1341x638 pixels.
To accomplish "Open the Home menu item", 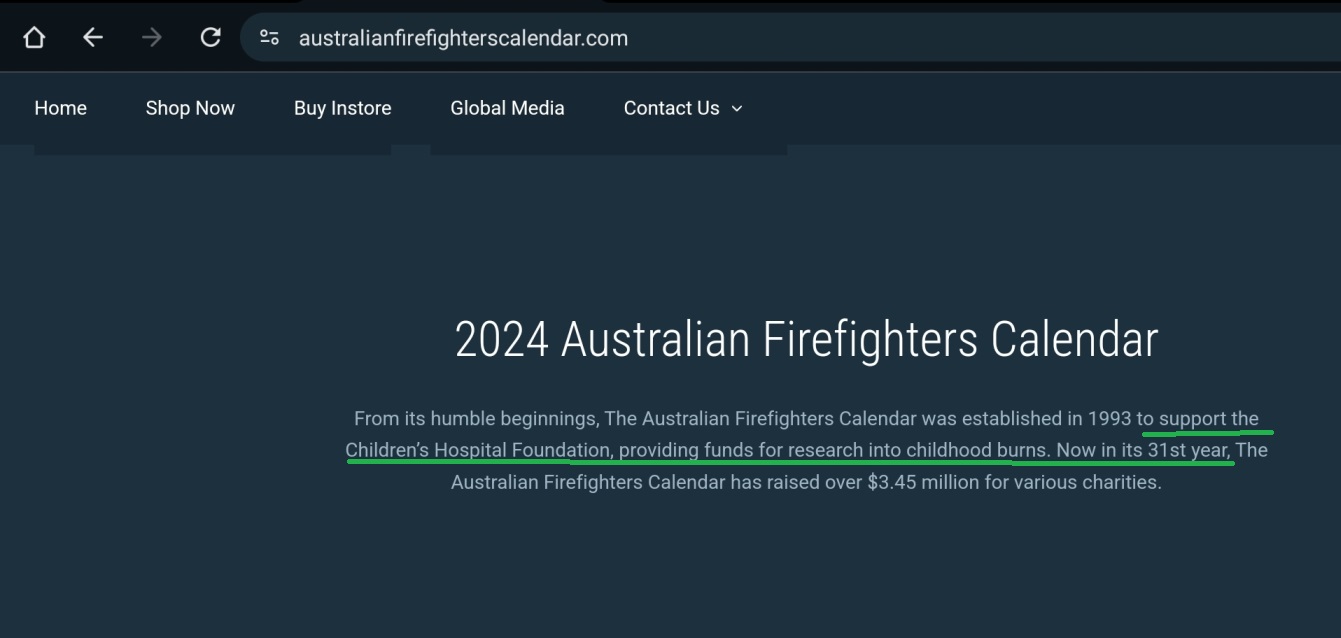I will pos(60,108).
